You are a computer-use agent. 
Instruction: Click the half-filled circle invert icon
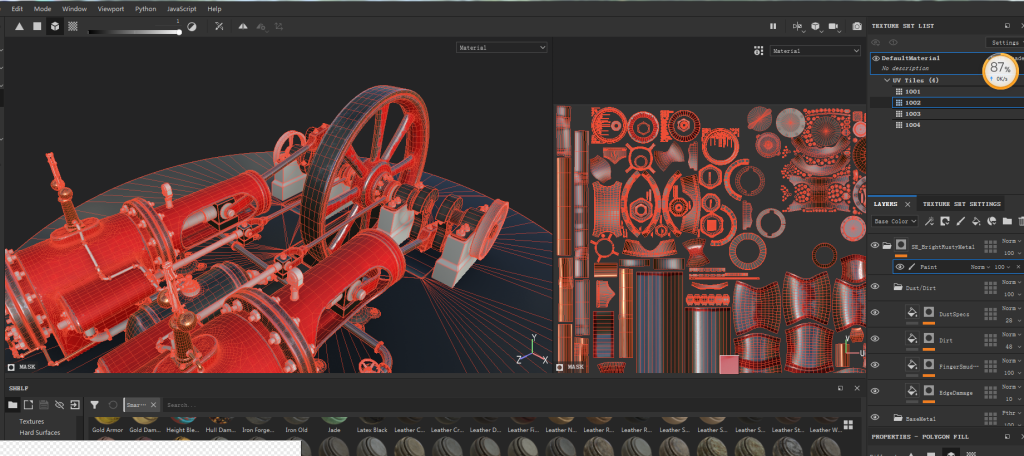click(192, 27)
